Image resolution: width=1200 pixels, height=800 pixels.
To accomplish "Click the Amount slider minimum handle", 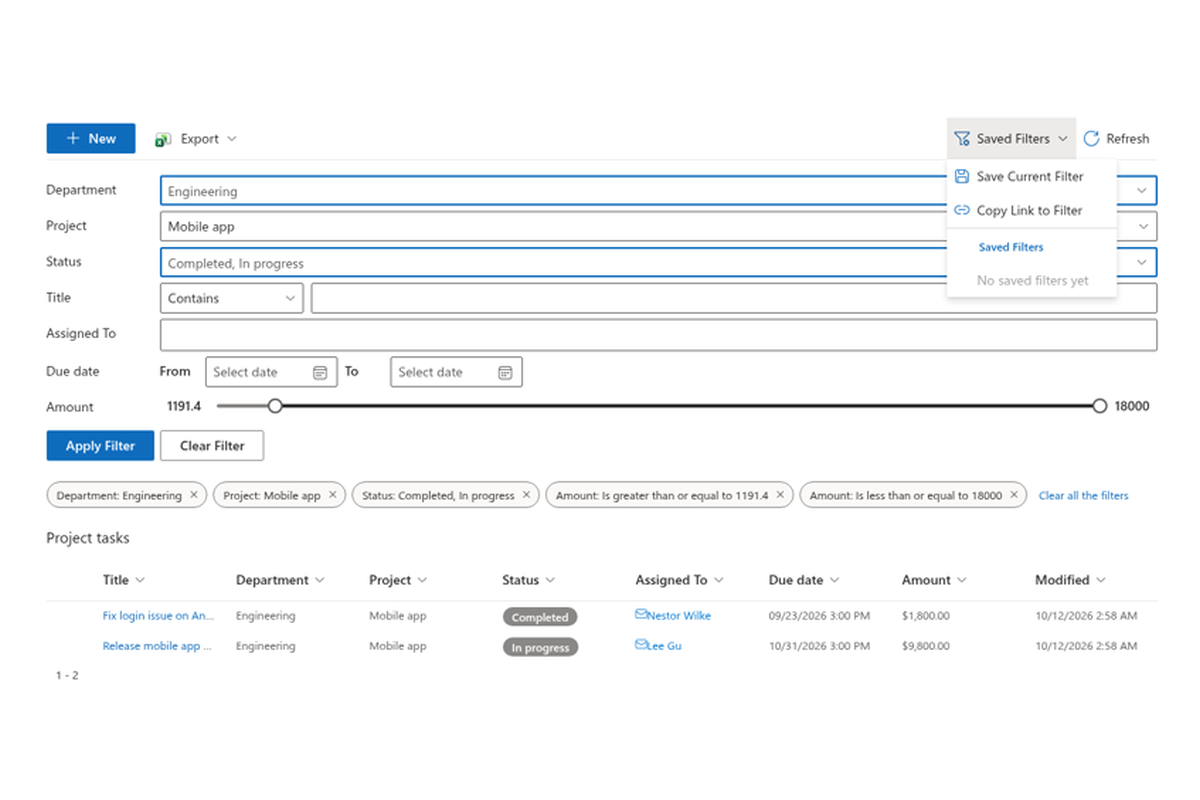I will 275,406.
